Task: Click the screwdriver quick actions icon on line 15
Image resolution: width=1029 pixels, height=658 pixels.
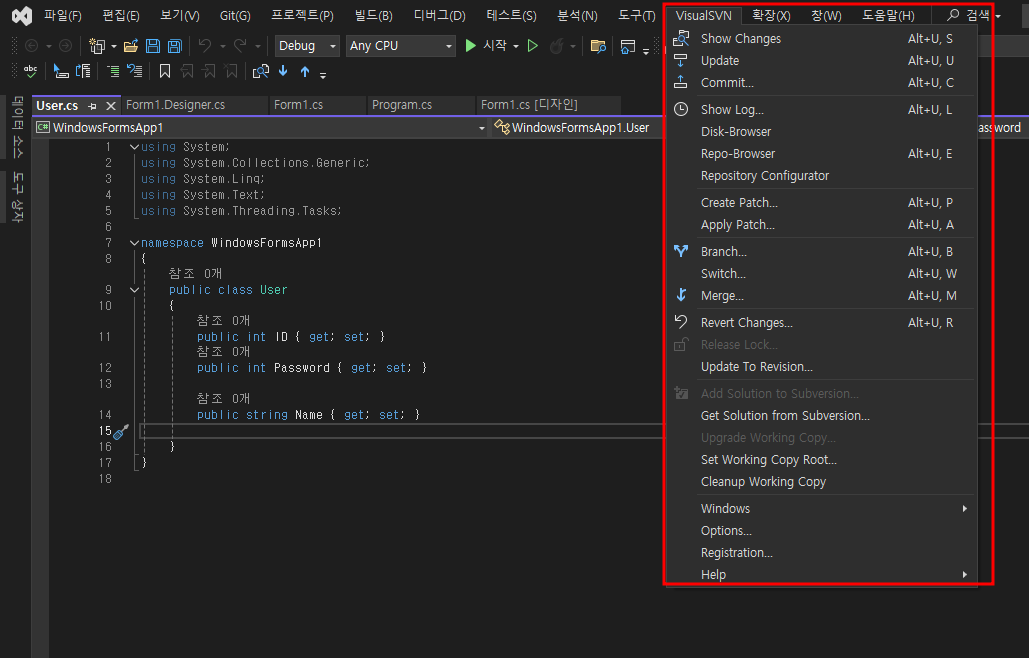Action: 121,431
